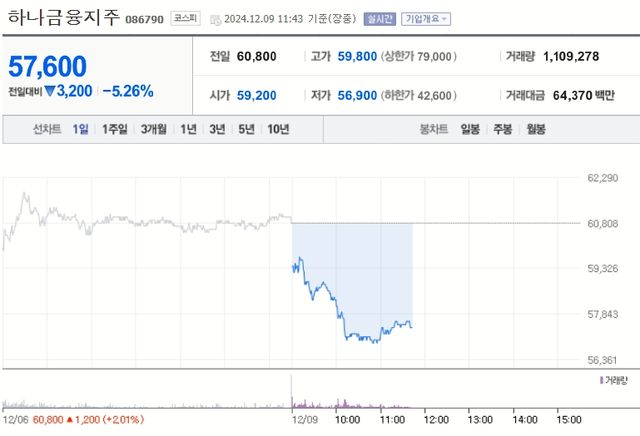Select the 1년 chart range
Image resolution: width=640 pixels, height=436 pixels.
(x=188, y=129)
